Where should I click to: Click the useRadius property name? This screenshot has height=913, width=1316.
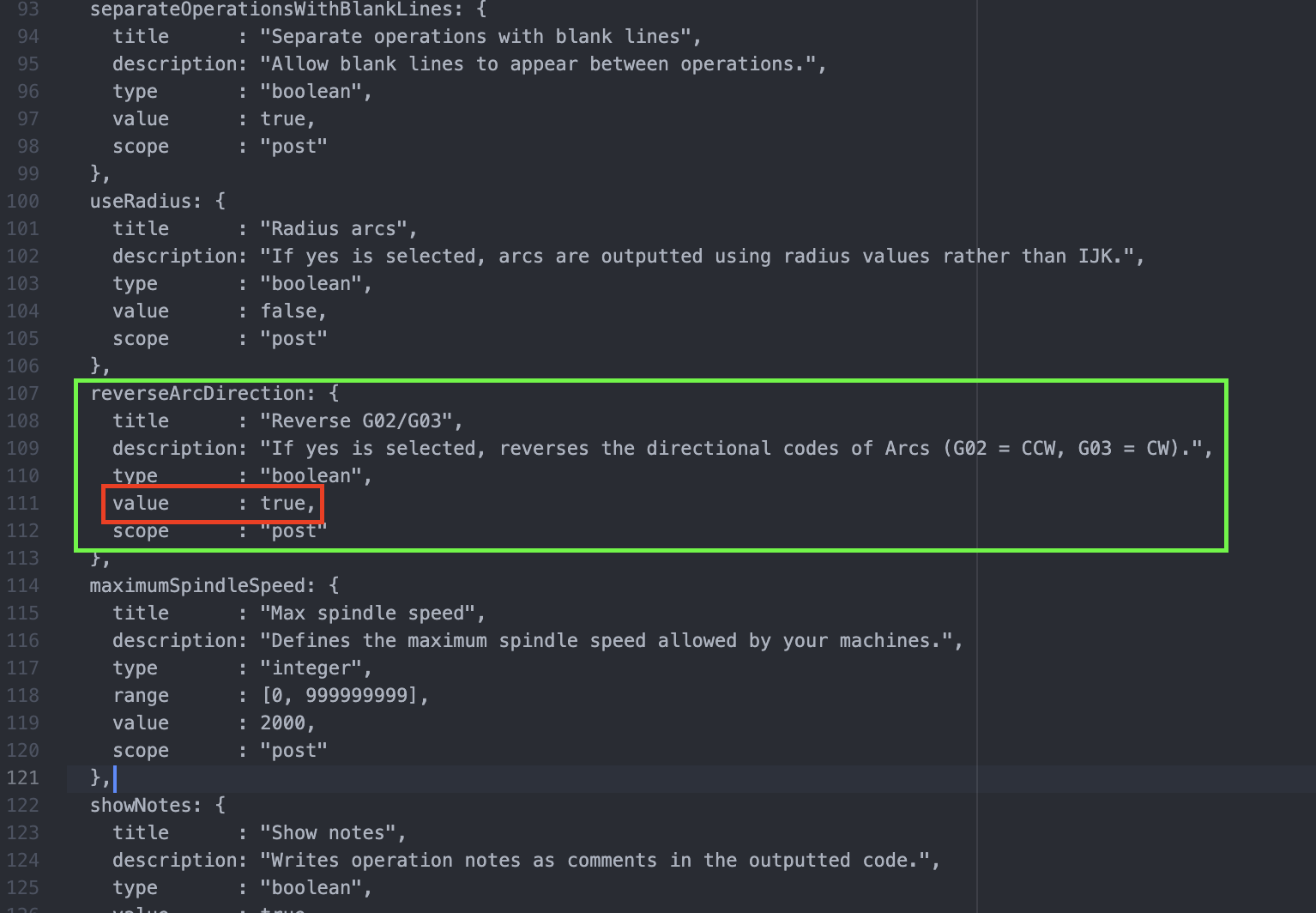point(141,202)
